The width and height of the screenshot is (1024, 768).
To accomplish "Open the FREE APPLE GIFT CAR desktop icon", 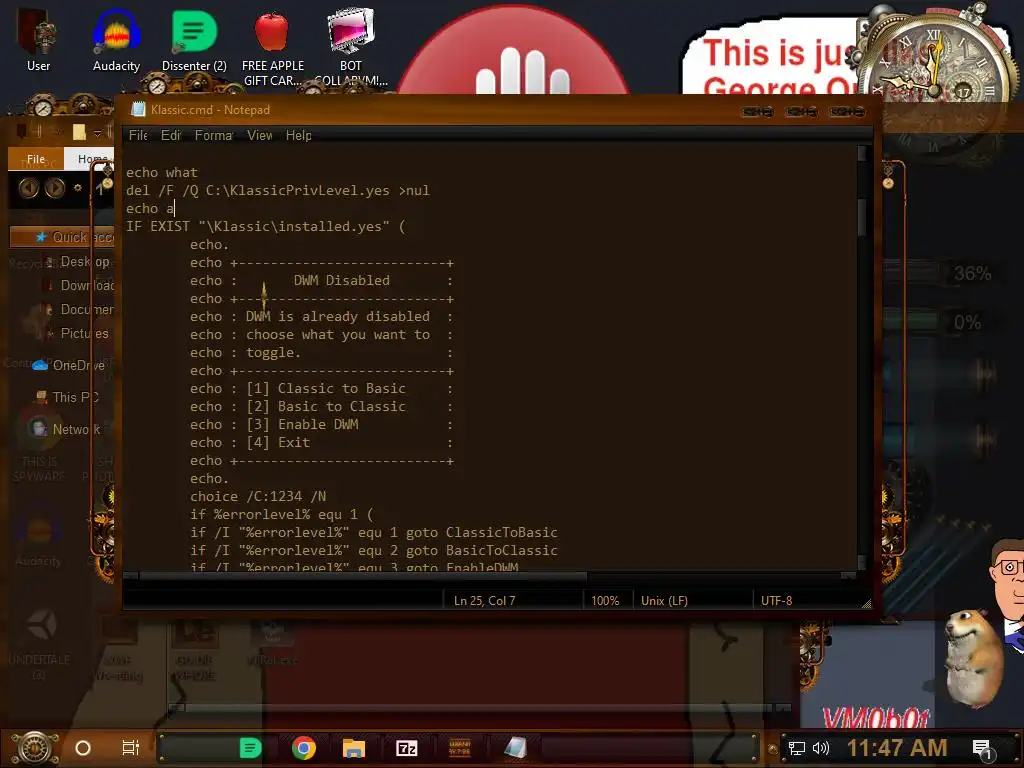I will (x=272, y=46).
